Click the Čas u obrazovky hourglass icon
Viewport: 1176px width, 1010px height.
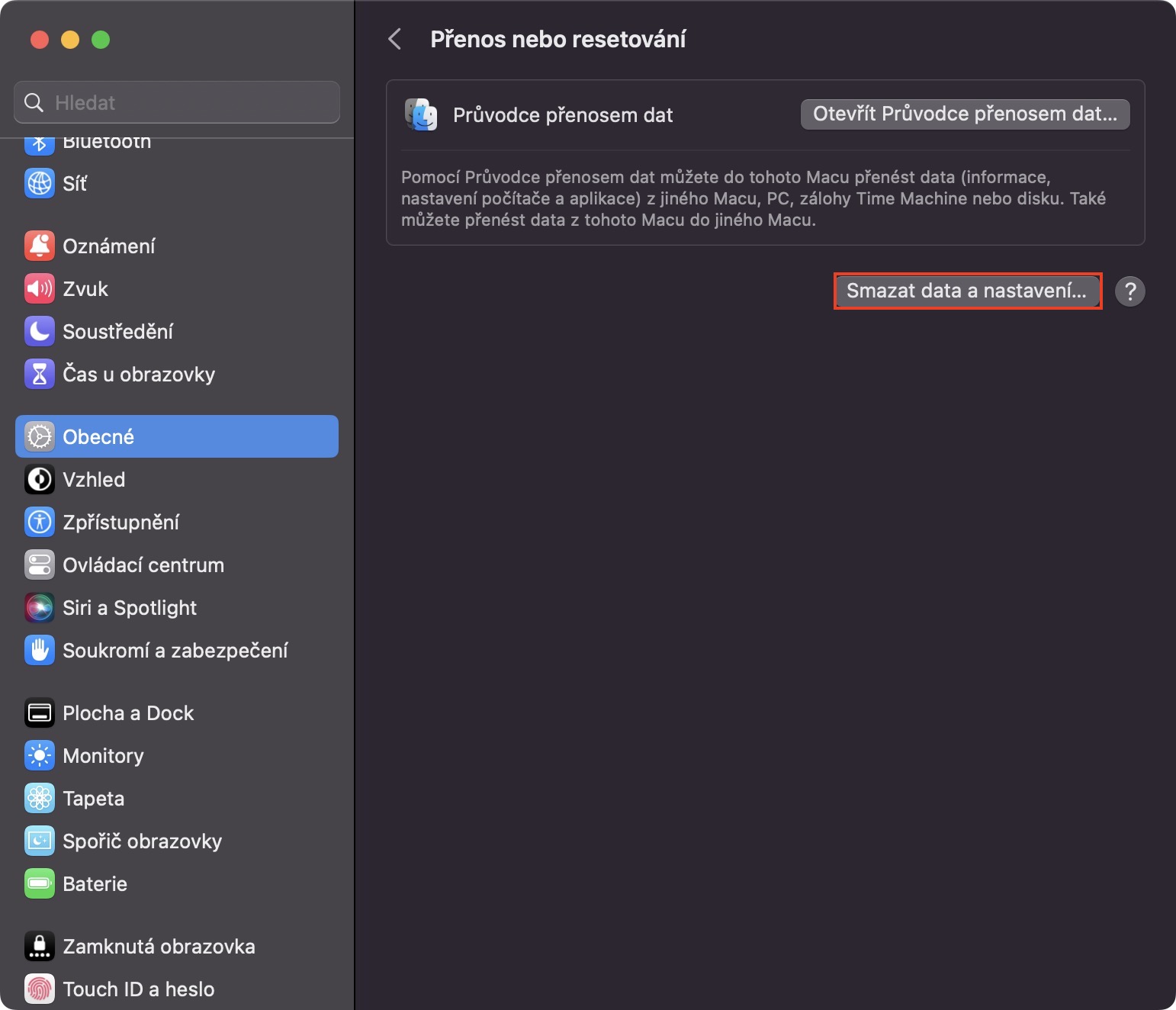40,374
